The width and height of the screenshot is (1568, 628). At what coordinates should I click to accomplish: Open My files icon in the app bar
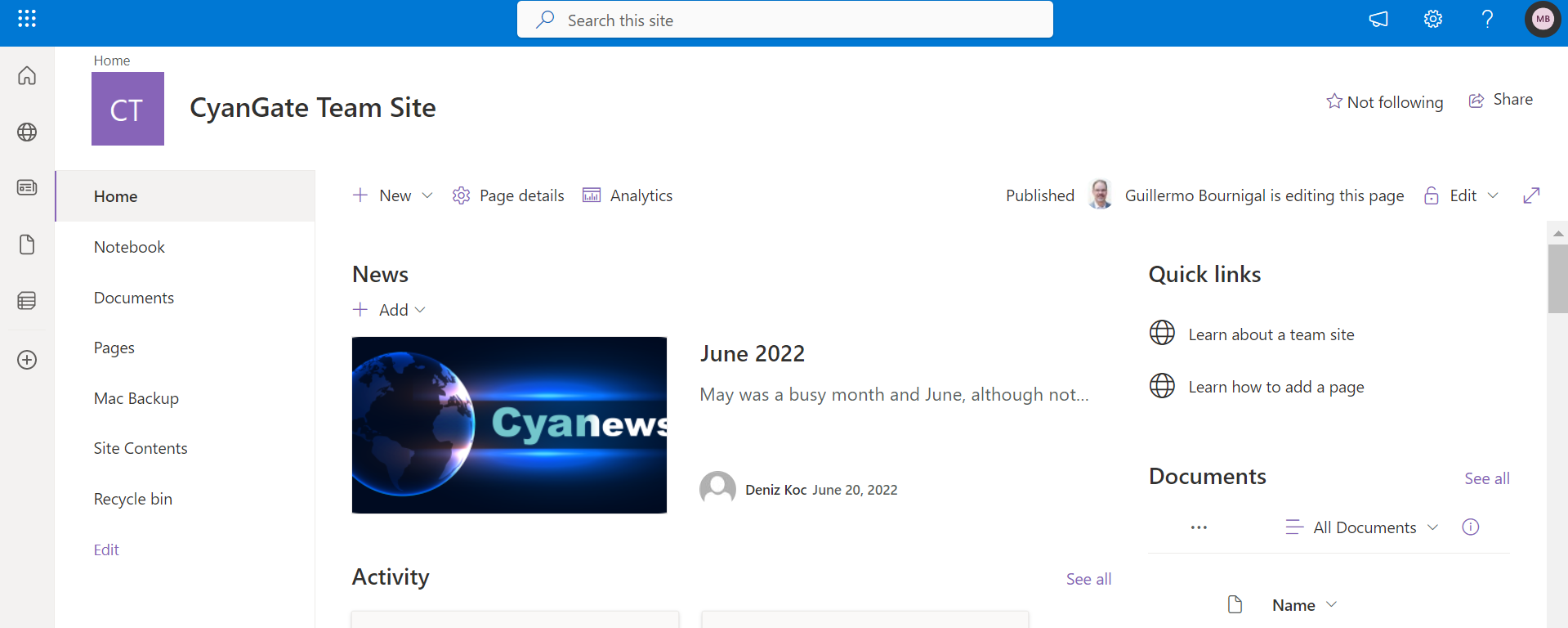tap(27, 244)
